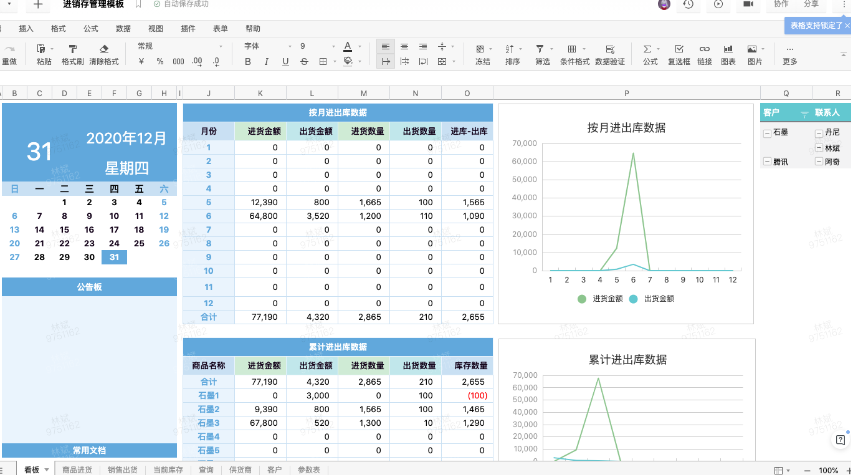Viewport: 851px width, 475px height.
Task: Click the cell borders icon
Action: click(323, 62)
